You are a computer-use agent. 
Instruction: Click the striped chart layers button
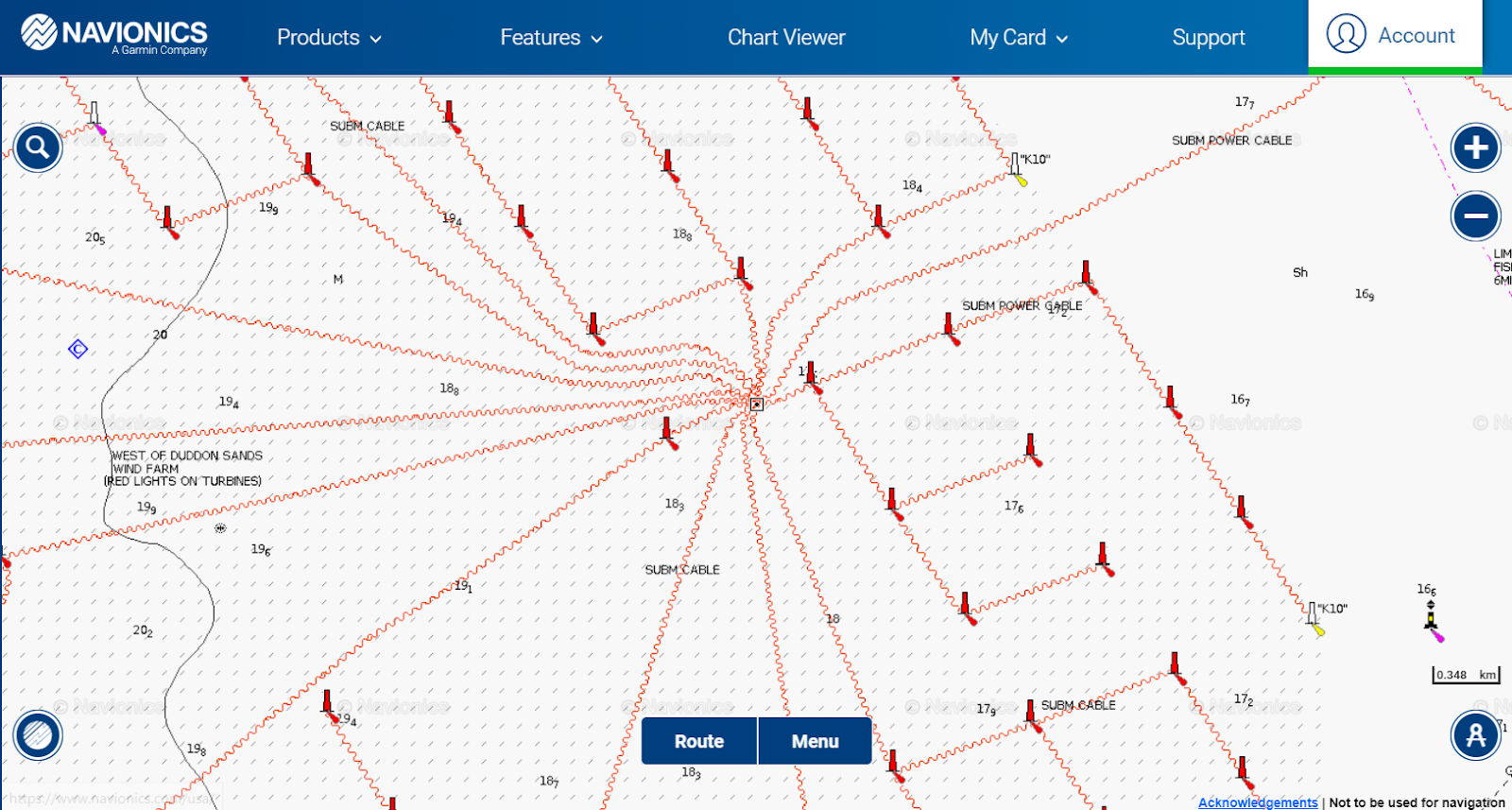(x=38, y=734)
